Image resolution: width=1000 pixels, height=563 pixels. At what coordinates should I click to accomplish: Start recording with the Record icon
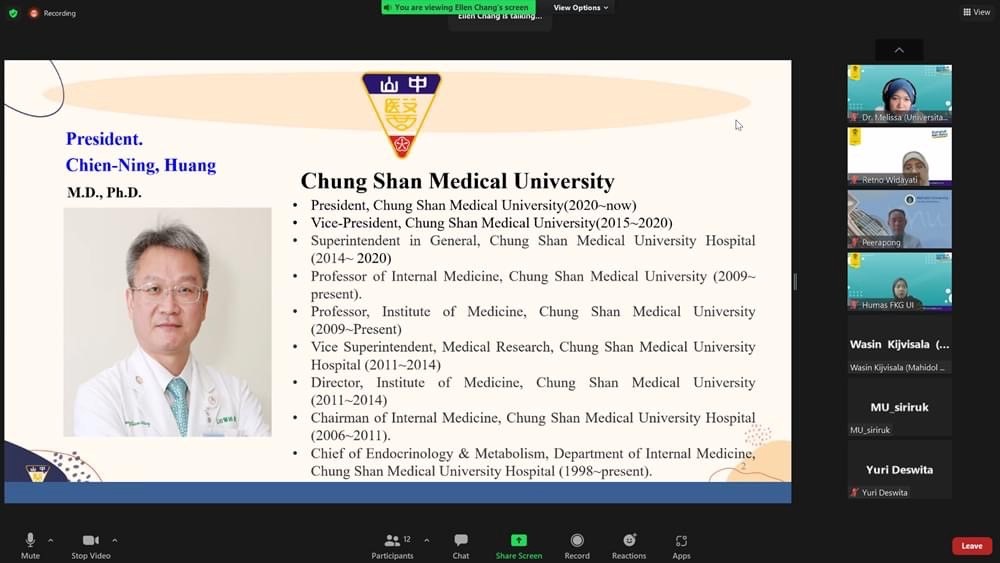(577, 541)
